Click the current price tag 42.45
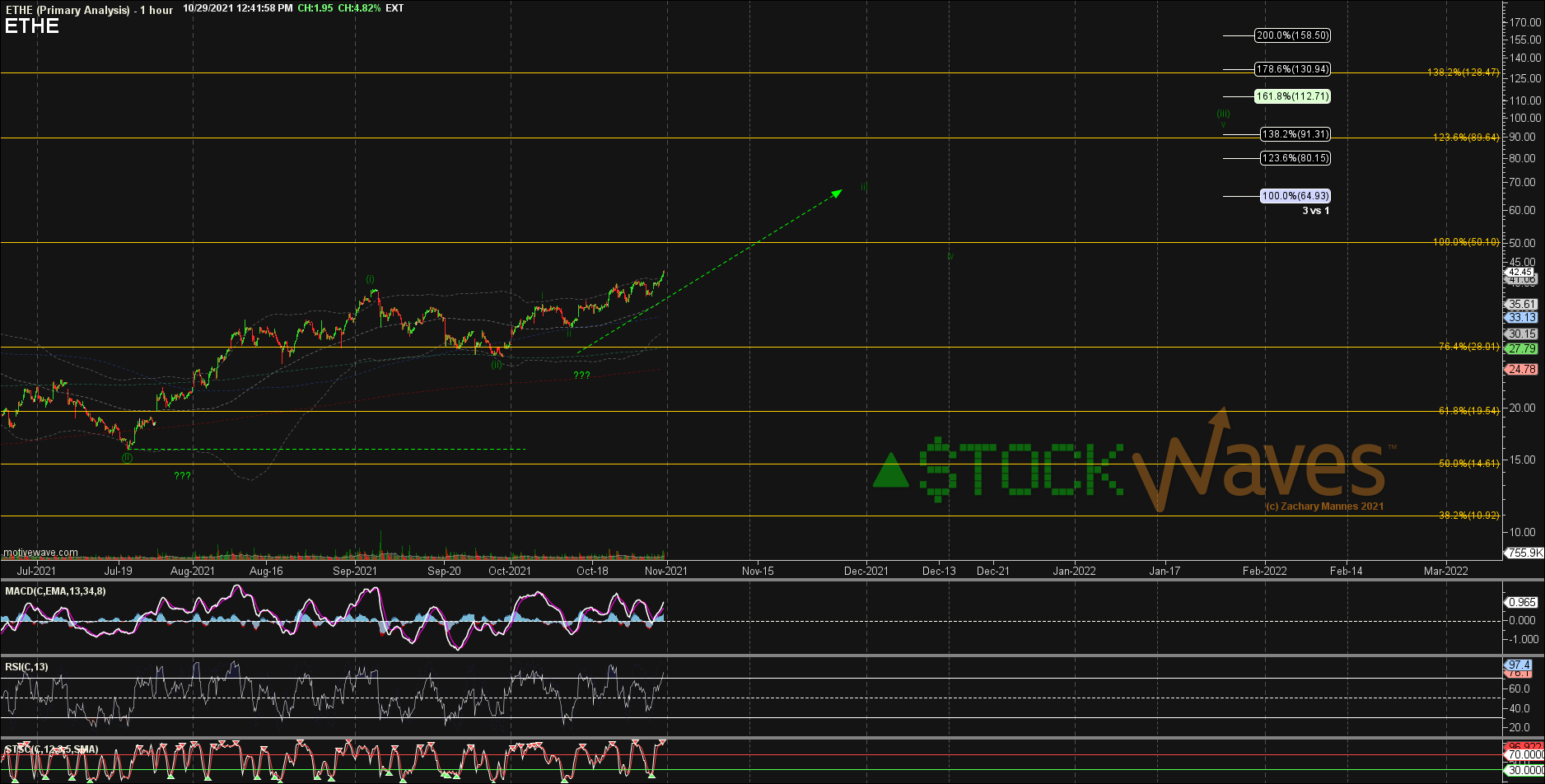This screenshot has width=1545, height=784. click(x=1520, y=272)
